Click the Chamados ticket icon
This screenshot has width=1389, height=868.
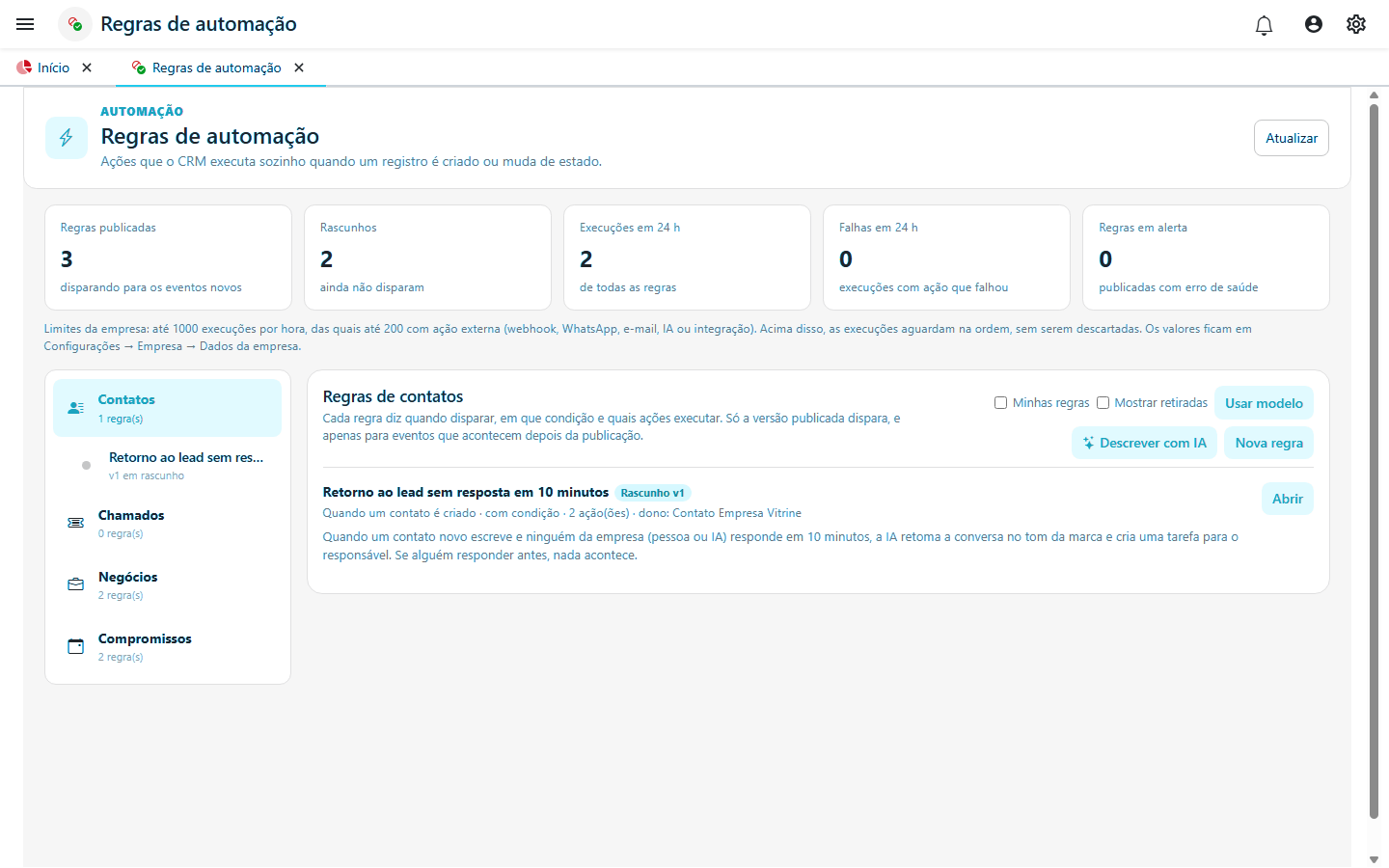point(76,523)
